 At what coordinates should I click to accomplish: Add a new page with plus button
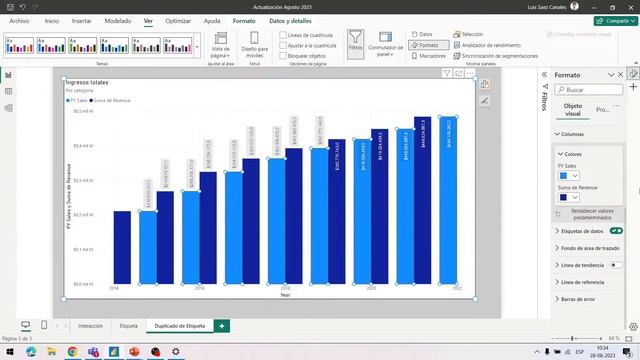pyautogui.click(x=222, y=326)
